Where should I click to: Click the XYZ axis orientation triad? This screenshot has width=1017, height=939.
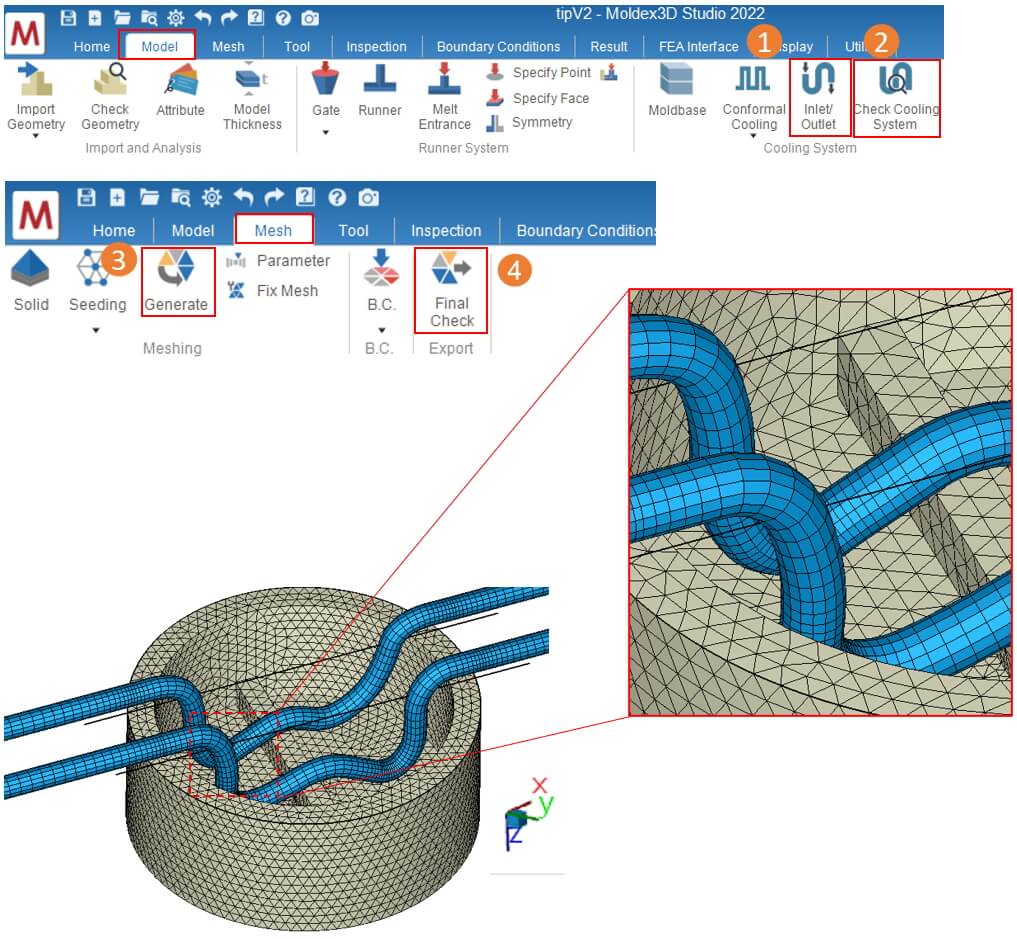pos(528,813)
